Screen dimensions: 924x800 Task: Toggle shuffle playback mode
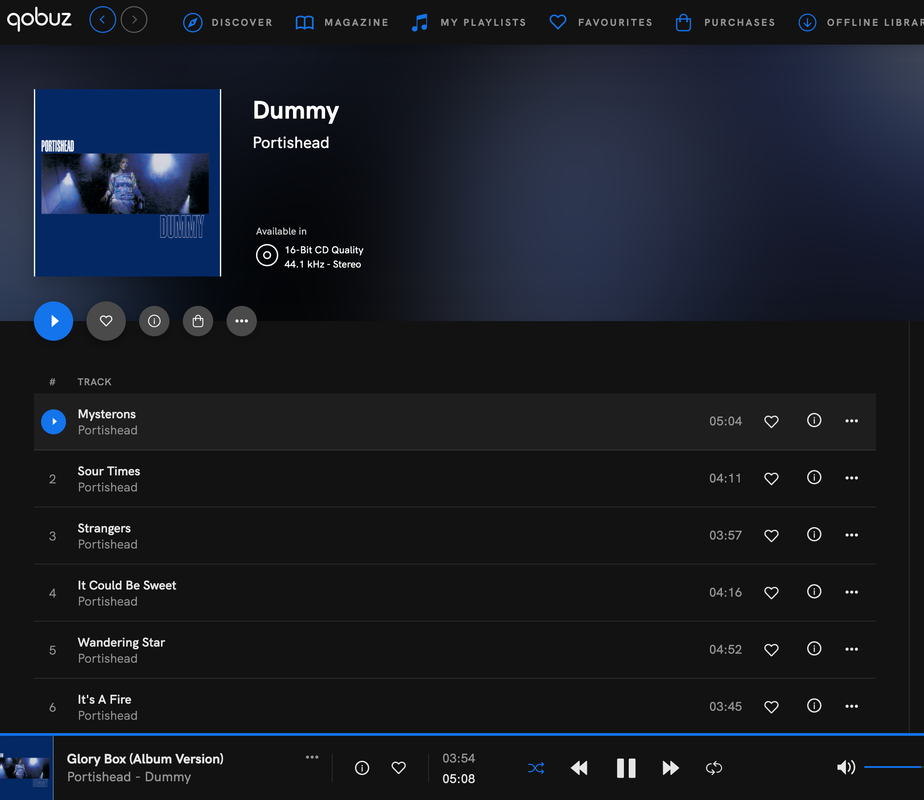[x=536, y=768]
